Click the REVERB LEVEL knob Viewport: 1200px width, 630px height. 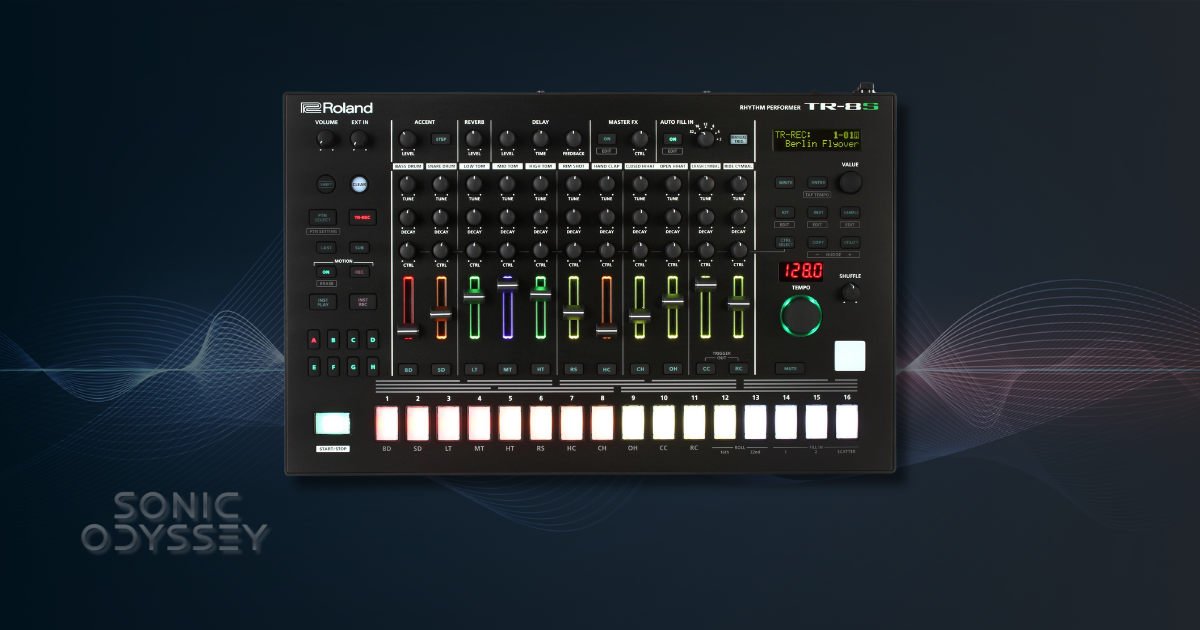(x=473, y=139)
